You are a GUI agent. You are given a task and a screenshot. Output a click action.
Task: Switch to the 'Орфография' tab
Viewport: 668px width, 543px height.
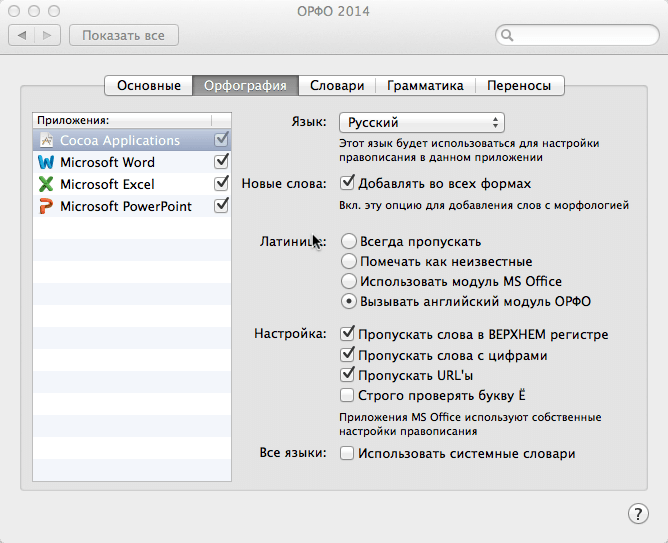pyautogui.click(x=245, y=86)
